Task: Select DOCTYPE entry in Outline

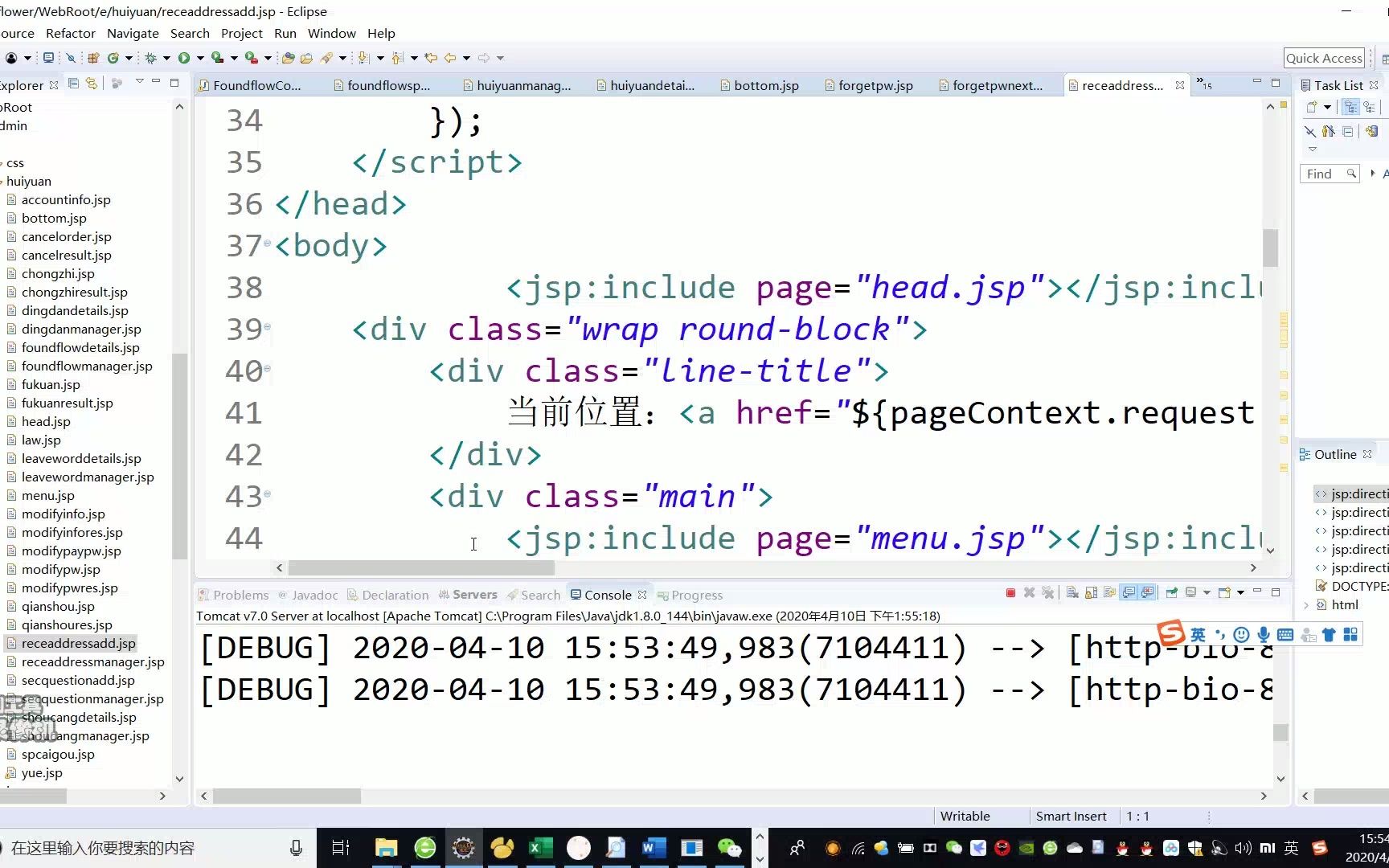Action: 1352,586
